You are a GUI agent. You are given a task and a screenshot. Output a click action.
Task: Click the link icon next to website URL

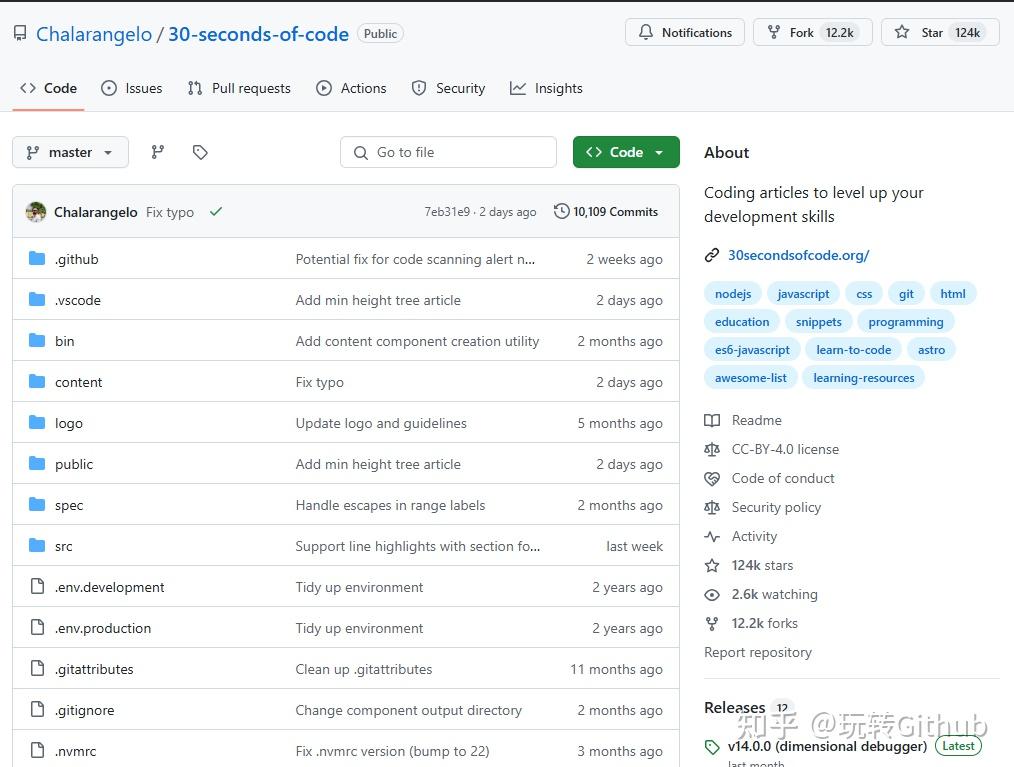(712, 255)
